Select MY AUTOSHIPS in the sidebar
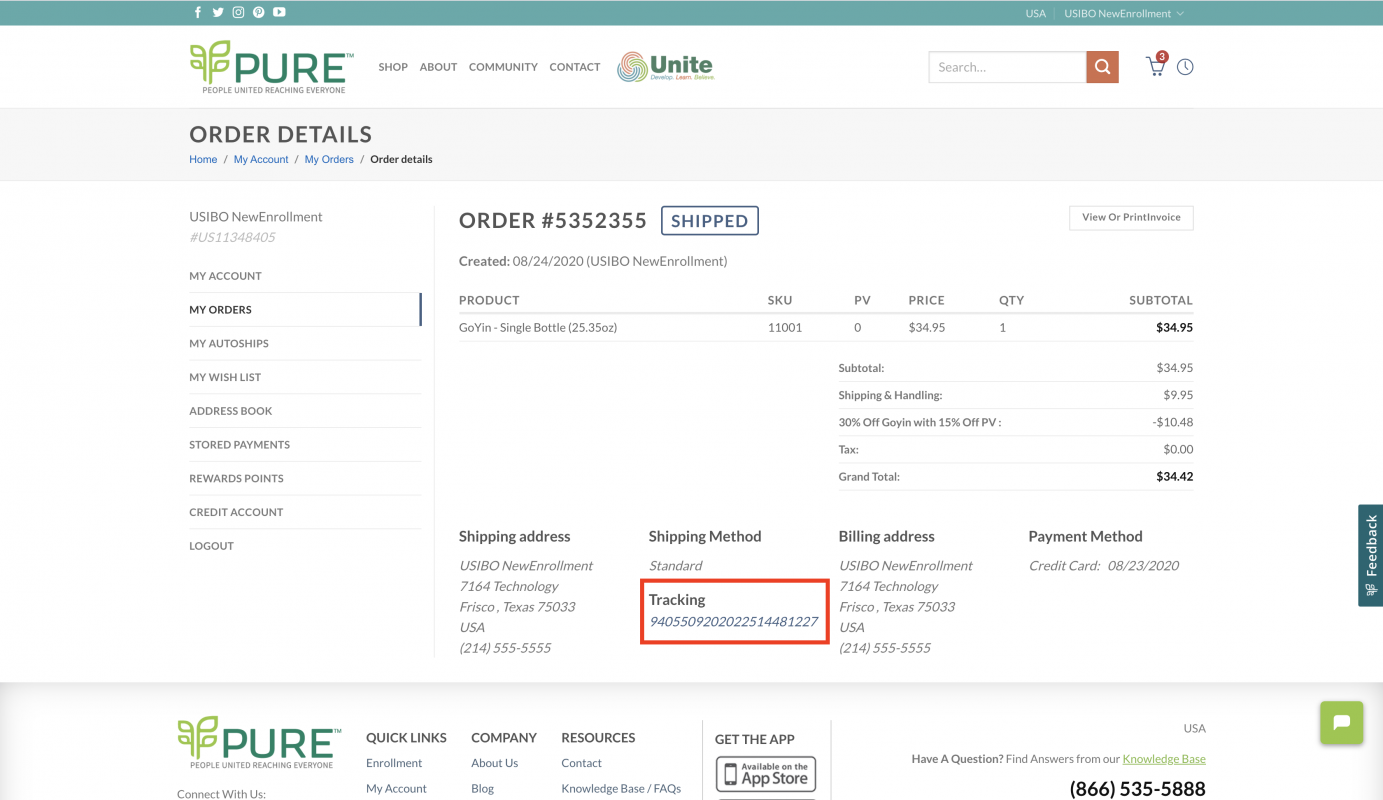The image size is (1383, 800). (x=305, y=344)
